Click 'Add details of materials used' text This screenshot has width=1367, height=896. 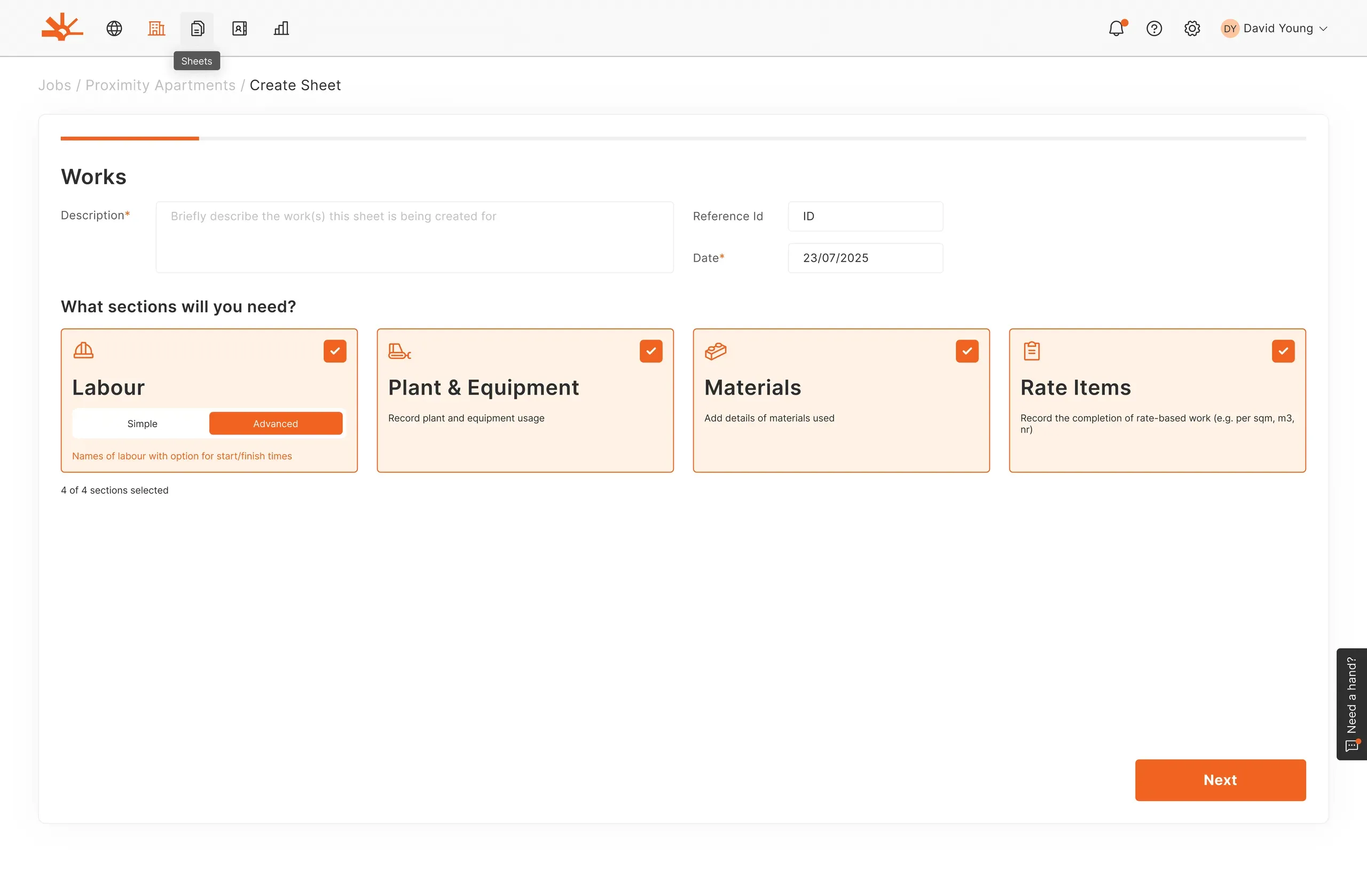pyautogui.click(x=769, y=418)
